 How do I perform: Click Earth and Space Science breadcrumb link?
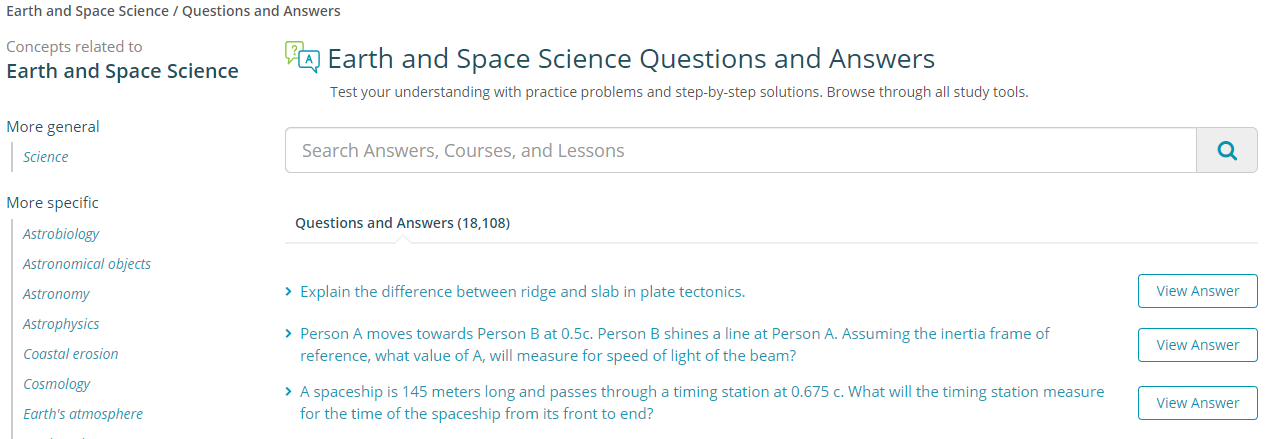[89, 11]
